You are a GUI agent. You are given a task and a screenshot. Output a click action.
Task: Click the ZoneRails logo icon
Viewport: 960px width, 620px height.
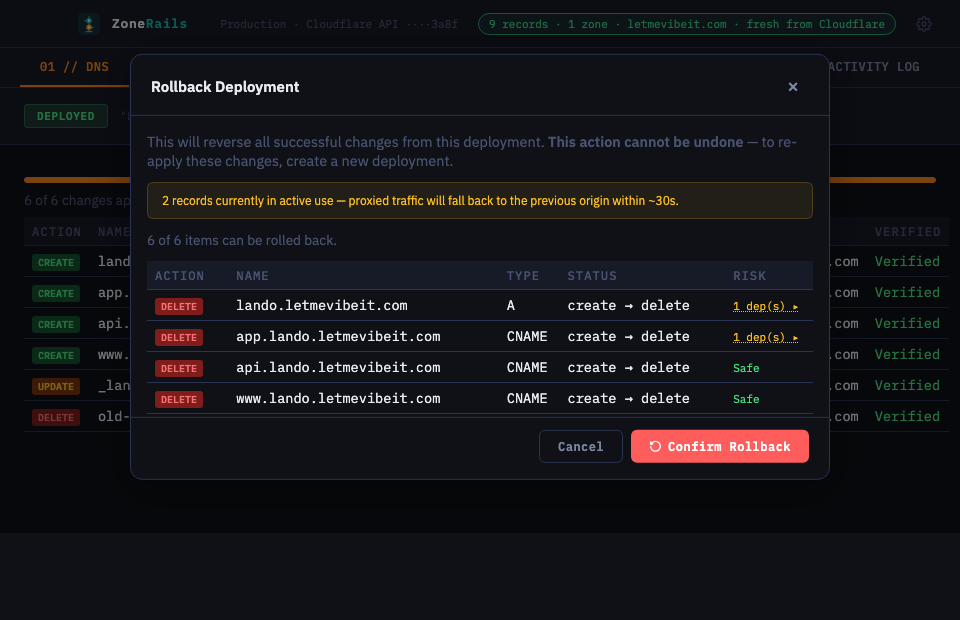[x=89, y=24]
